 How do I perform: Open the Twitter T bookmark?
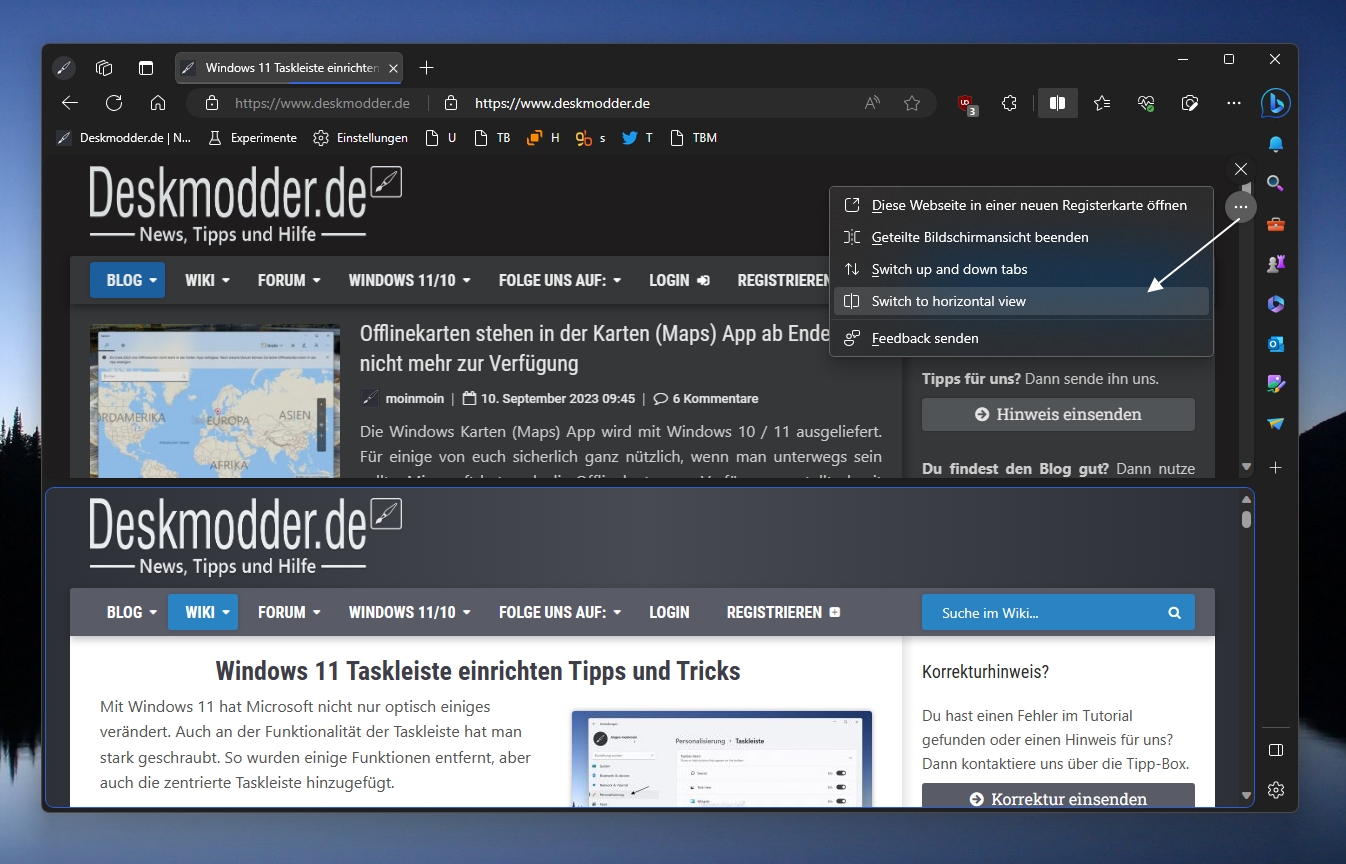click(x=637, y=138)
